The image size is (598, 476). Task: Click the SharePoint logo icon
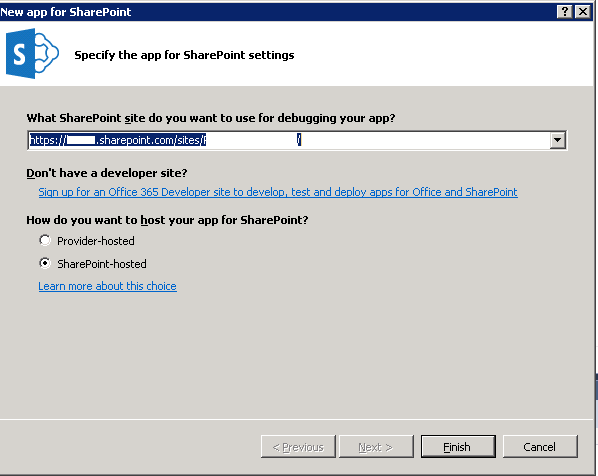tap(32, 53)
